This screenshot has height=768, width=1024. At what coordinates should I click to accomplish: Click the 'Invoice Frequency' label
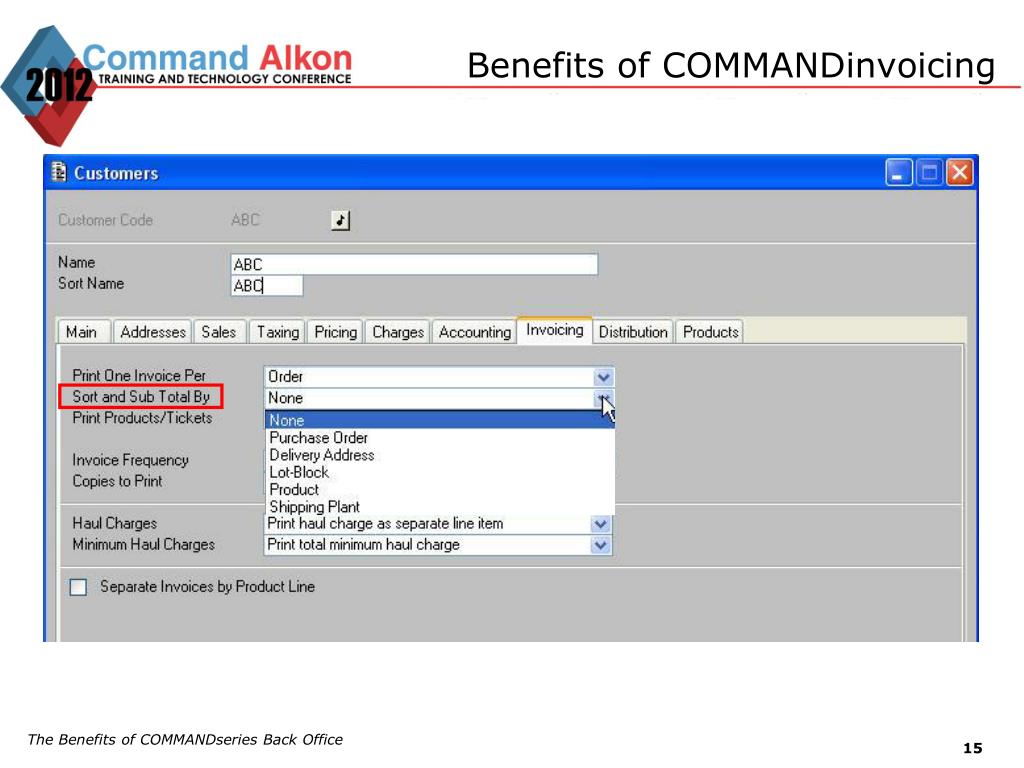(x=131, y=460)
